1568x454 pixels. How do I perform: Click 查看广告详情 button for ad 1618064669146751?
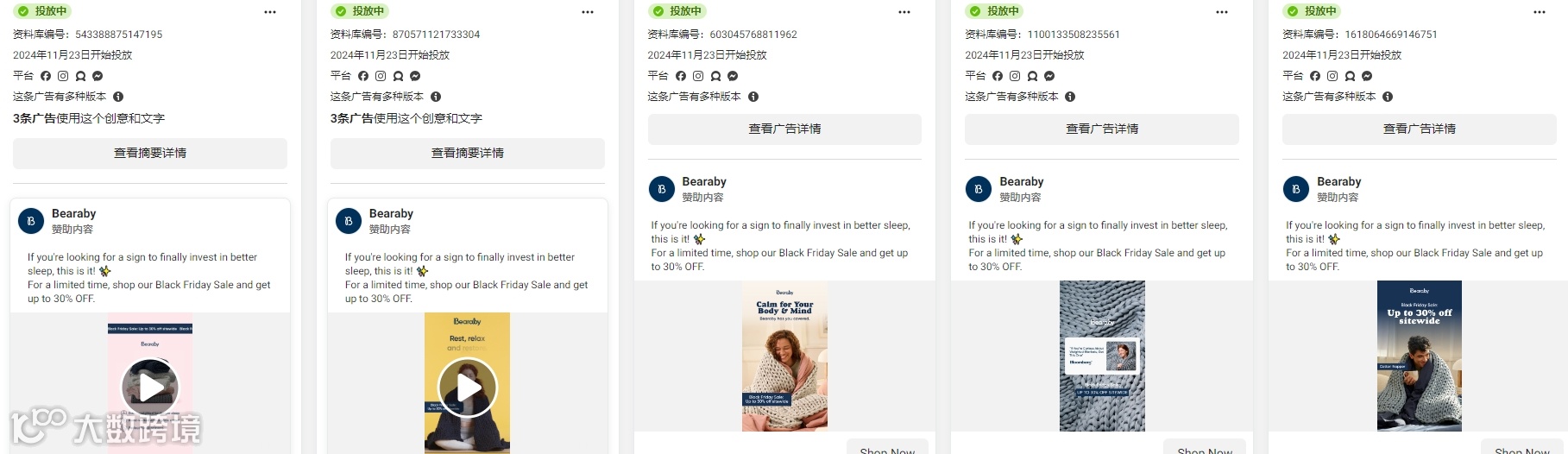click(x=1420, y=129)
